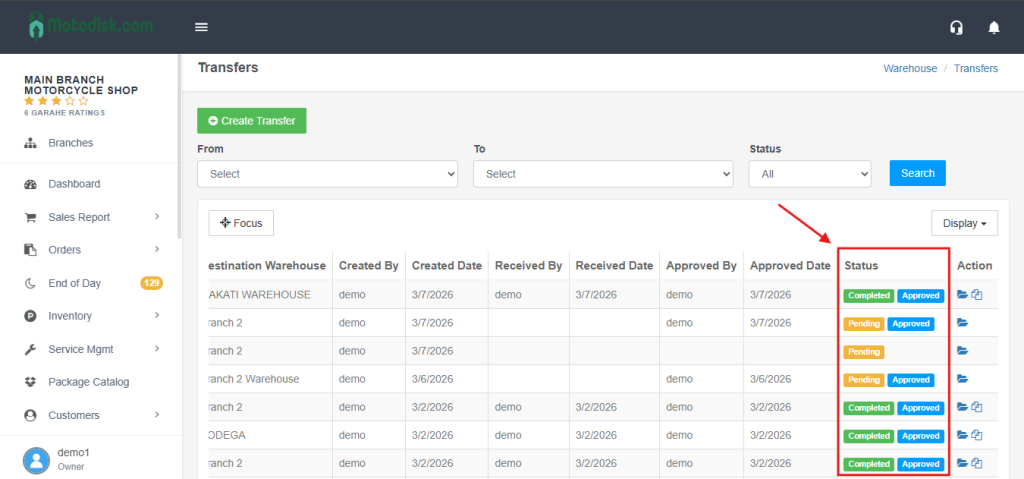Click the demo1 user avatar
The image size is (1024, 479).
pyautogui.click(x=36, y=459)
